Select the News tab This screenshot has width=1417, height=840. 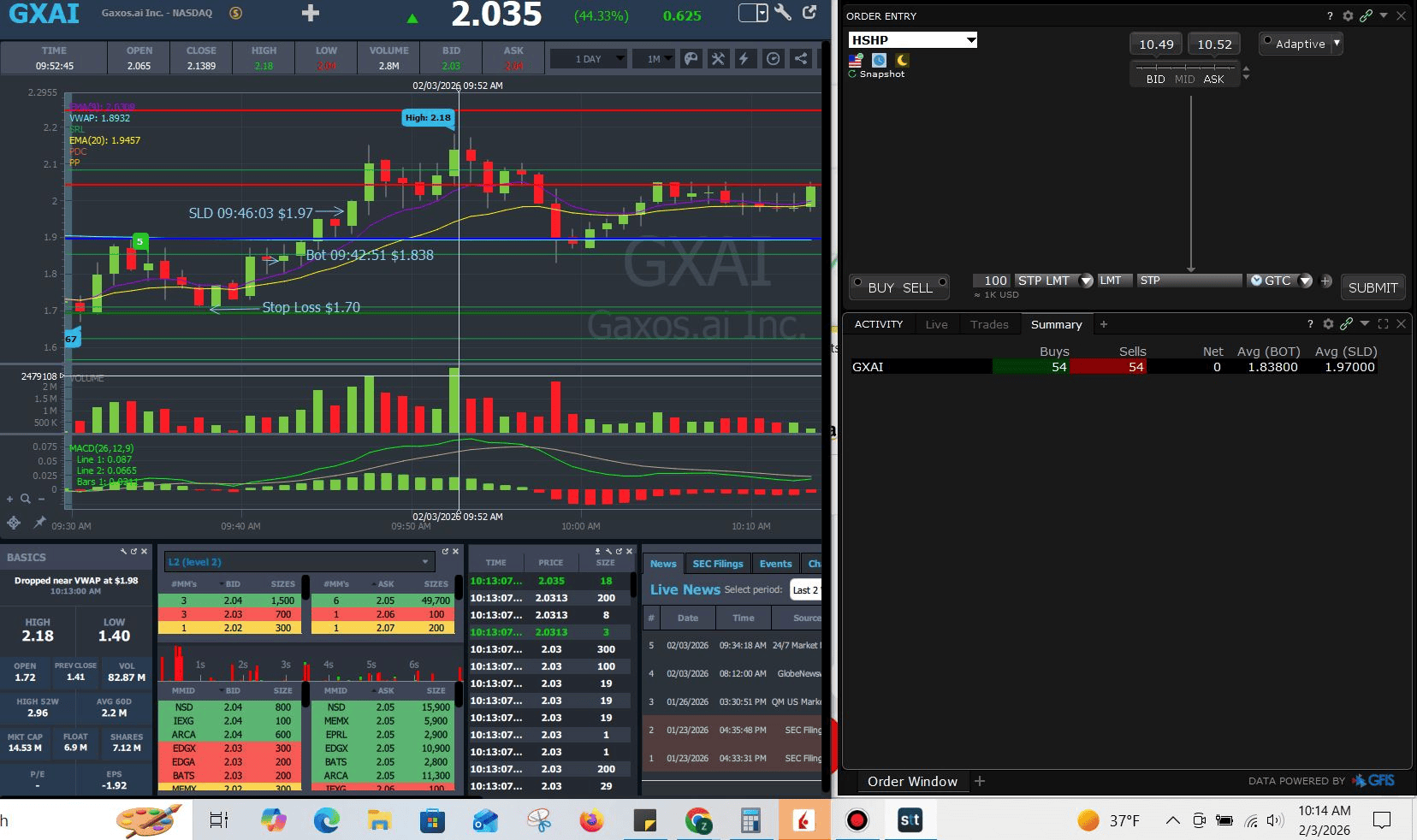(x=663, y=564)
